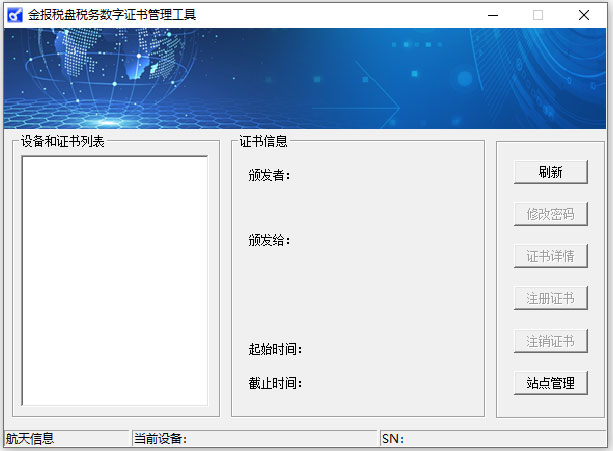The height and width of the screenshot is (451, 613).
Task: Open the 站点管理 site management button
Action: [x=550, y=383]
